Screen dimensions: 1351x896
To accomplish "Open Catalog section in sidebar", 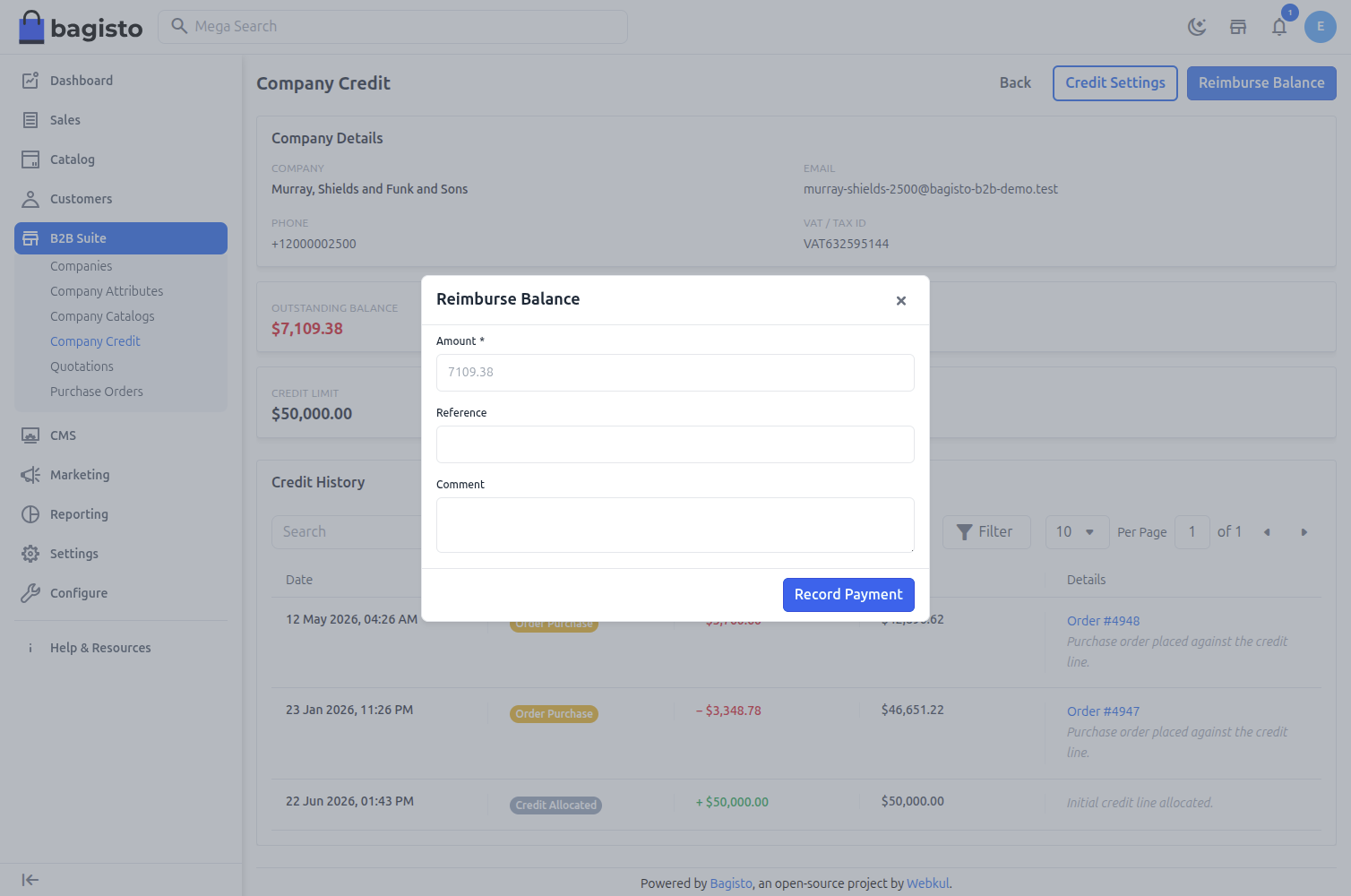I will tap(121, 159).
